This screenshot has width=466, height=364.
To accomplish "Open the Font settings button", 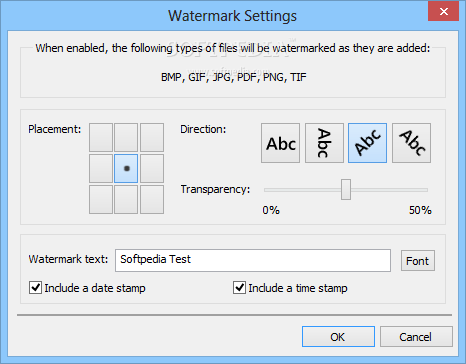I will tap(418, 261).
